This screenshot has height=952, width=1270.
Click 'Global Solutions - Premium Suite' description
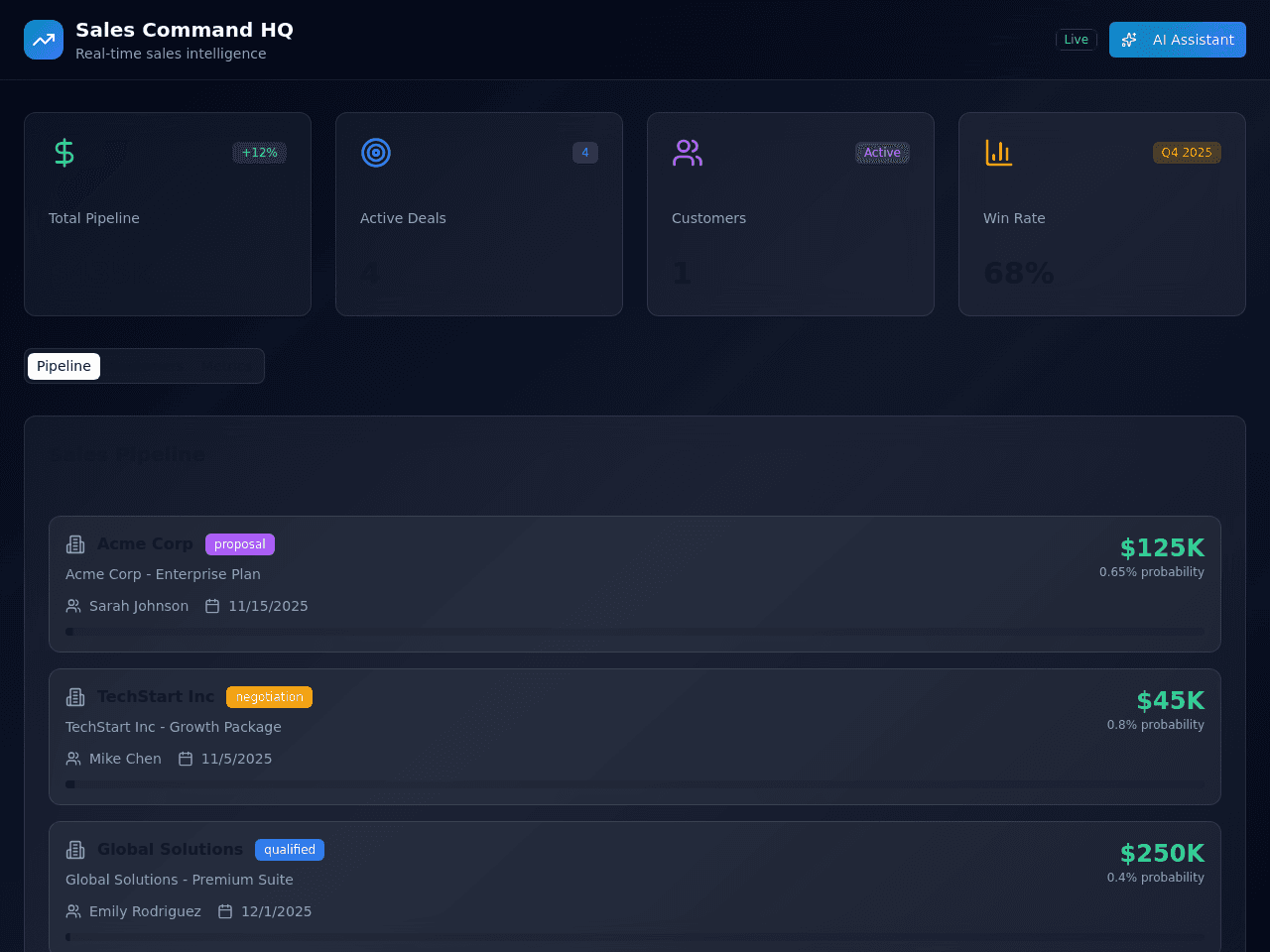tap(180, 880)
